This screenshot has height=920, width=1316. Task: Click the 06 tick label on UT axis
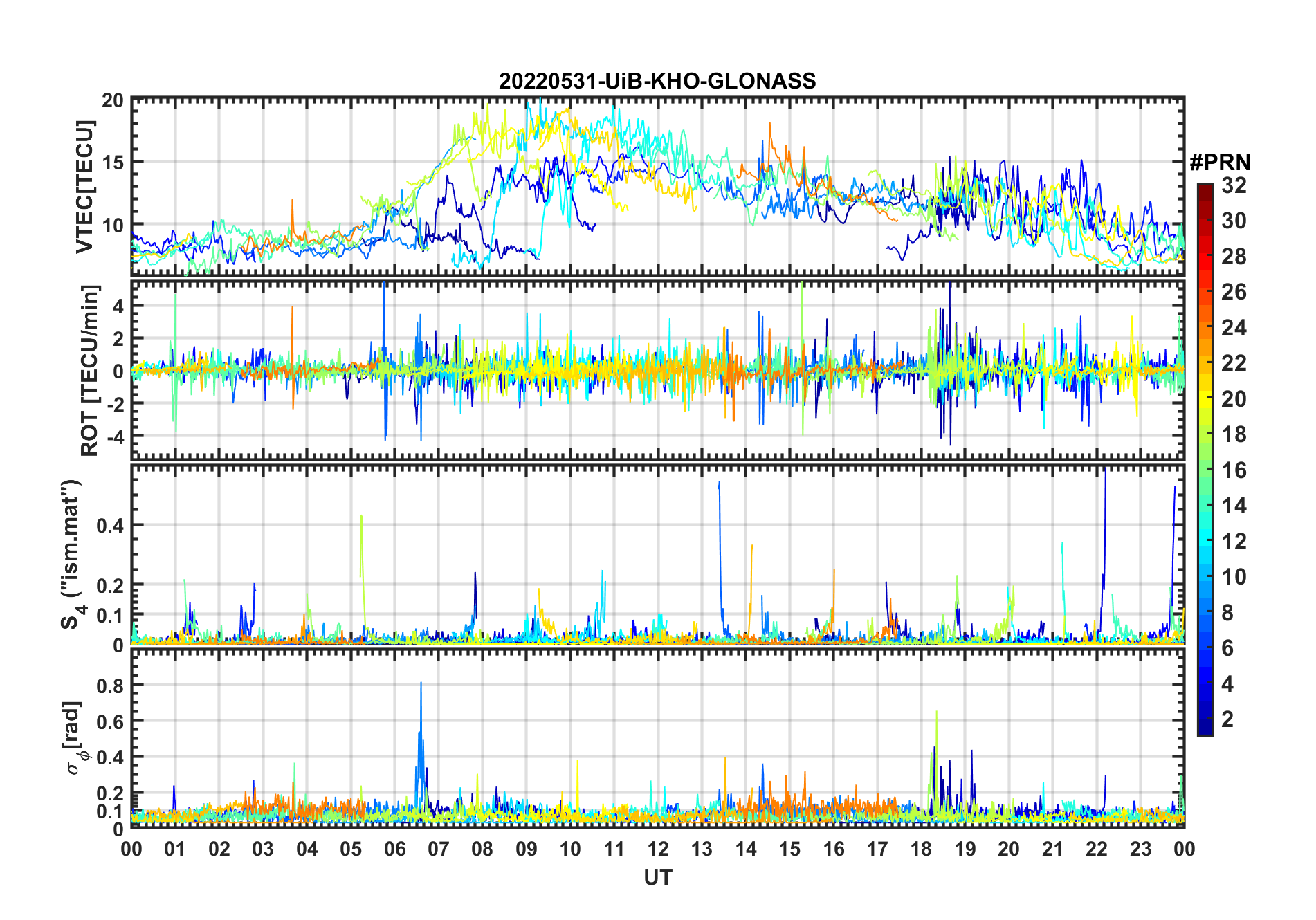394,848
